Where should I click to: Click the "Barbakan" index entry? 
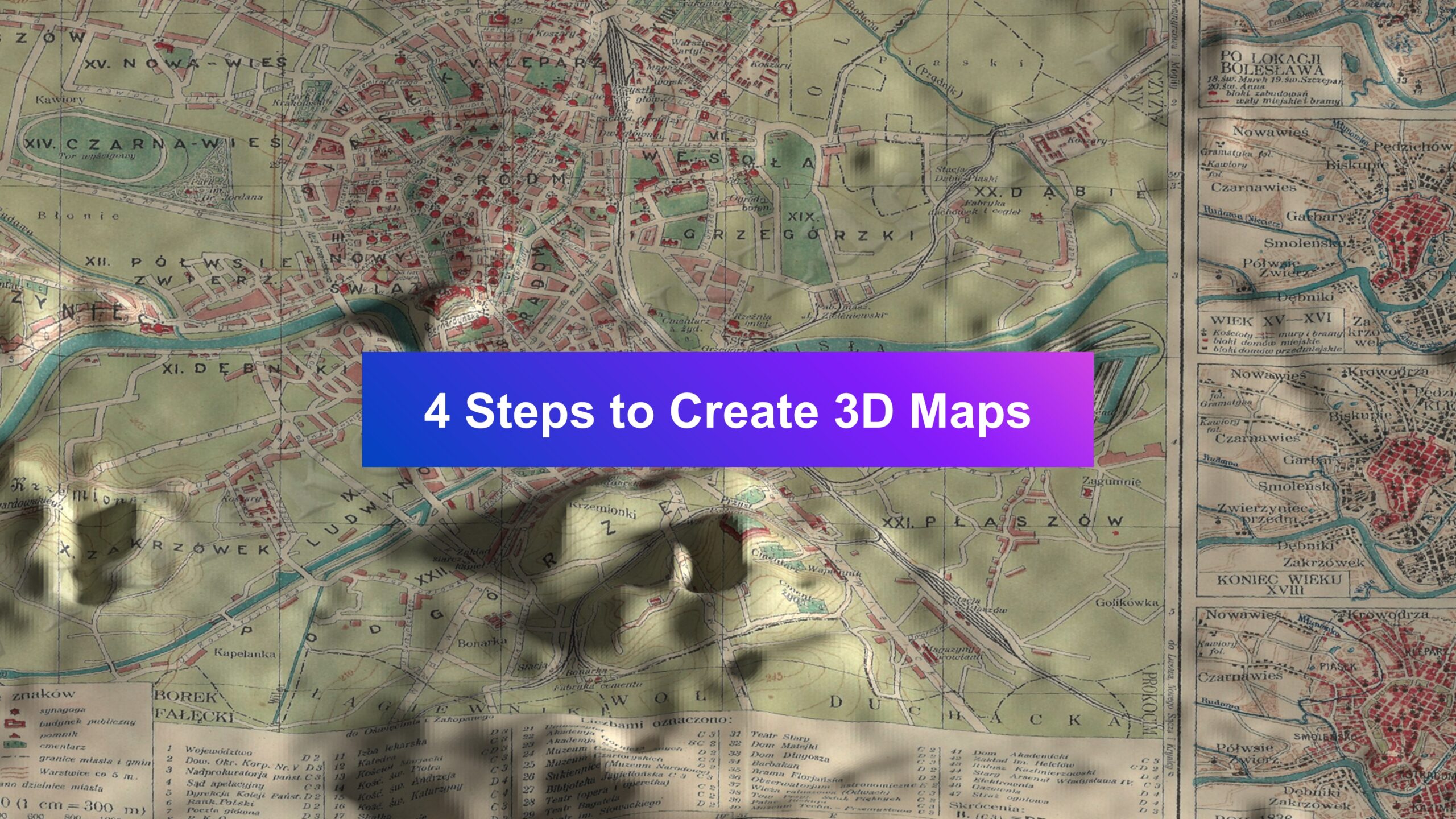coord(776,765)
